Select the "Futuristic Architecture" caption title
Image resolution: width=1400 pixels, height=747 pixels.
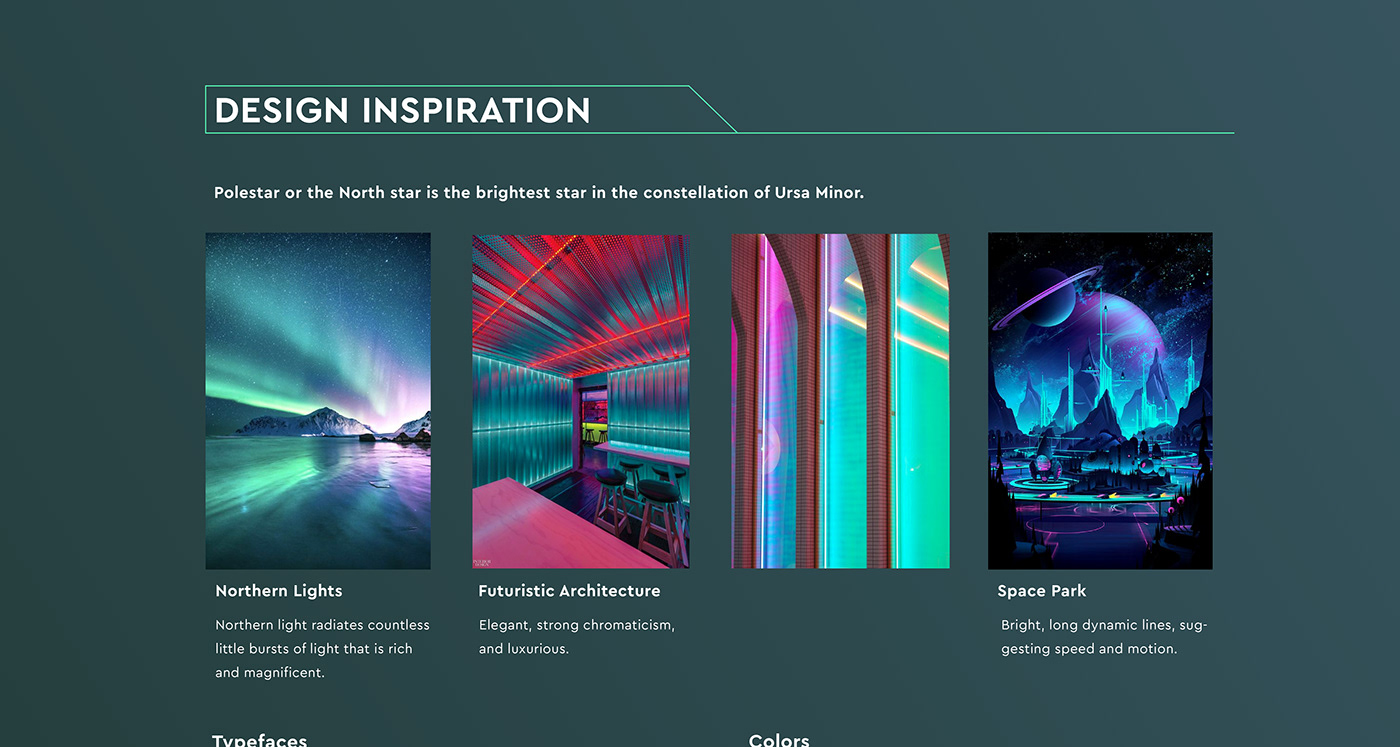pyautogui.click(x=569, y=591)
